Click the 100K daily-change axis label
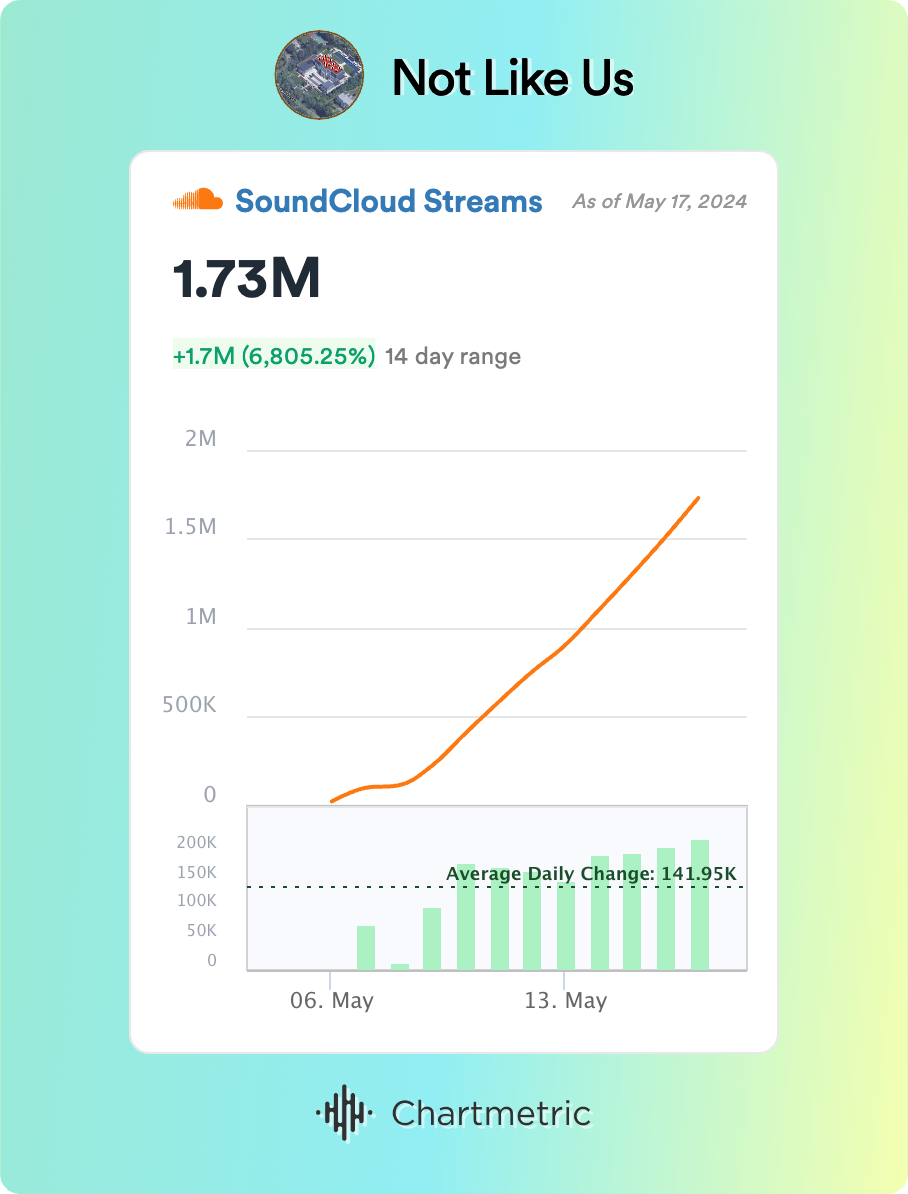 click(197, 901)
